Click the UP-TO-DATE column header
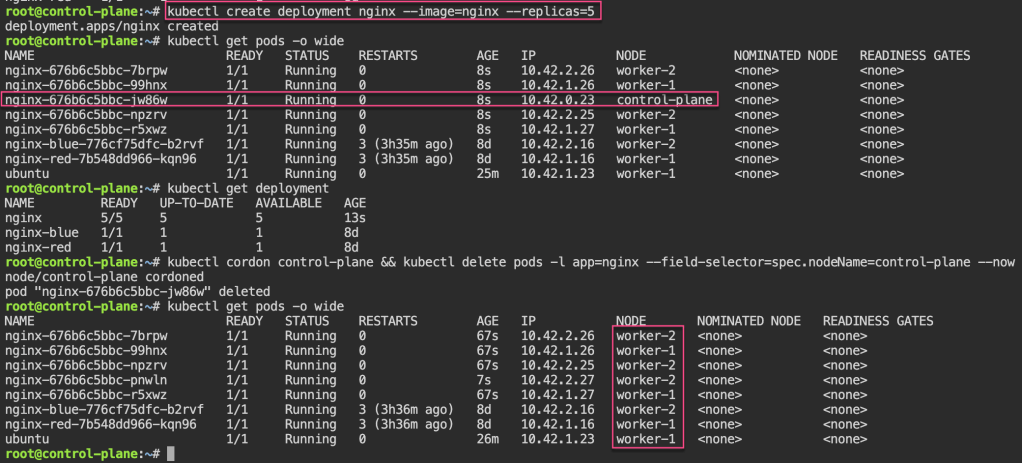Viewport: 1022px width, 463px height. [x=197, y=203]
